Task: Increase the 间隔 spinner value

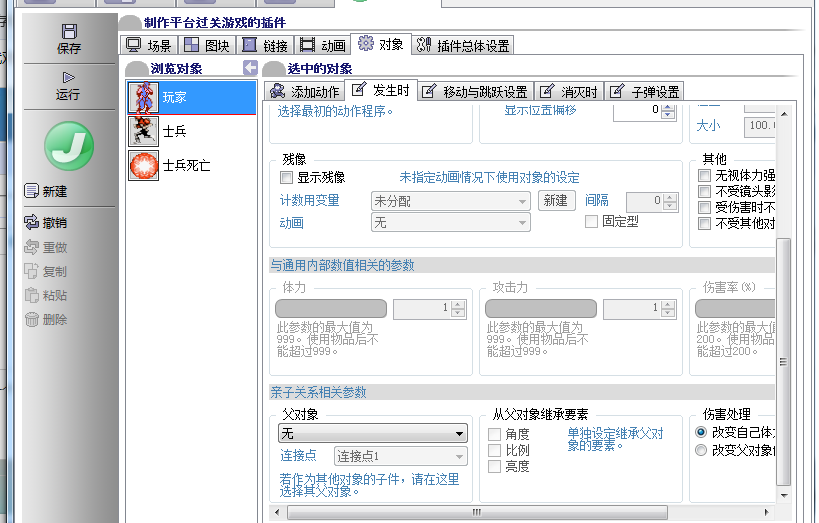Action: (670, 196)
